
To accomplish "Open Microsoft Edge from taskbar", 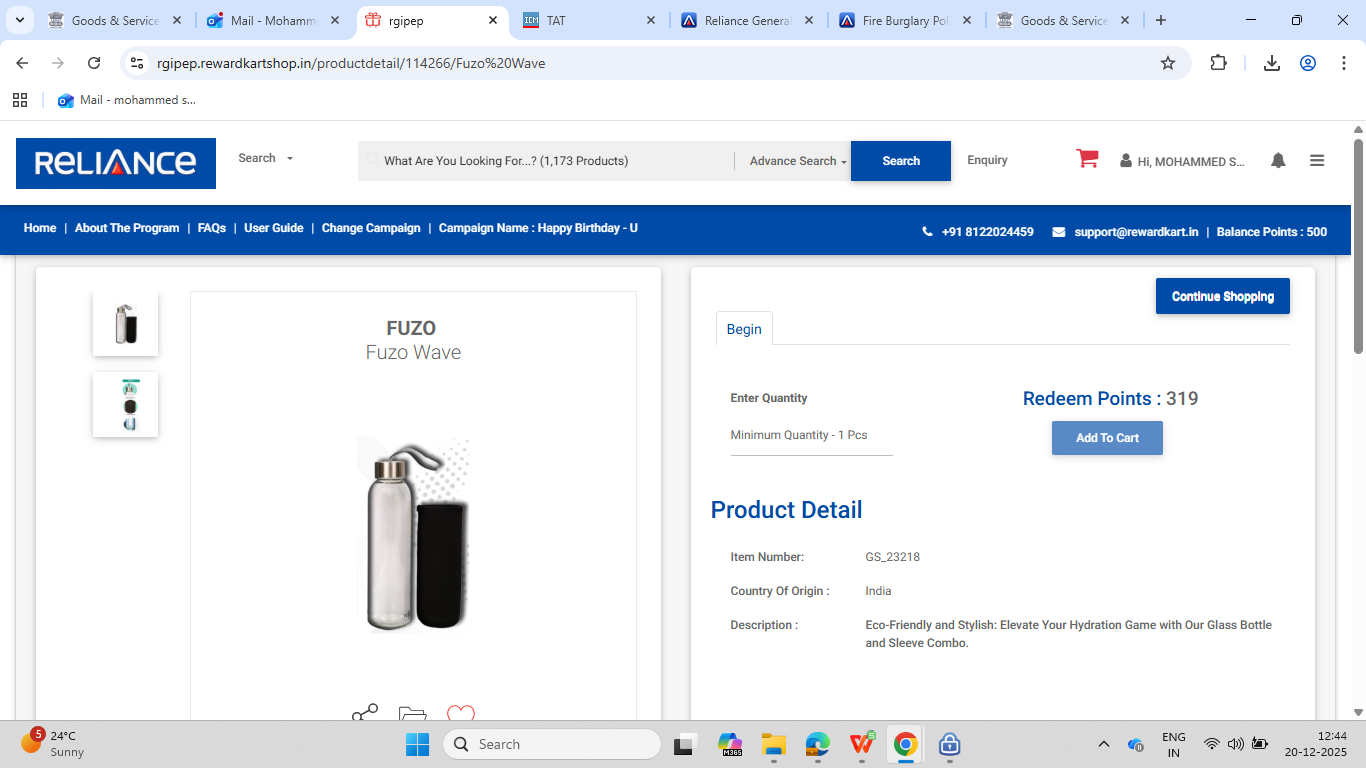I will (818, 744).
